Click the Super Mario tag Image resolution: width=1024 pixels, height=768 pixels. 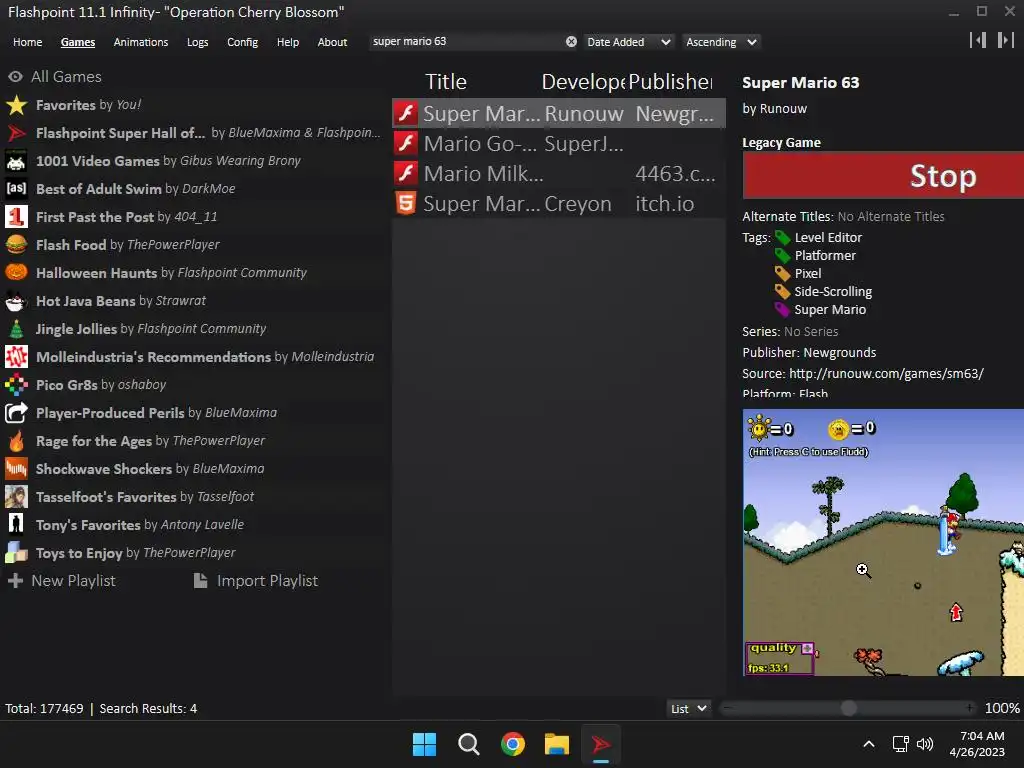(x=830, y=310)
